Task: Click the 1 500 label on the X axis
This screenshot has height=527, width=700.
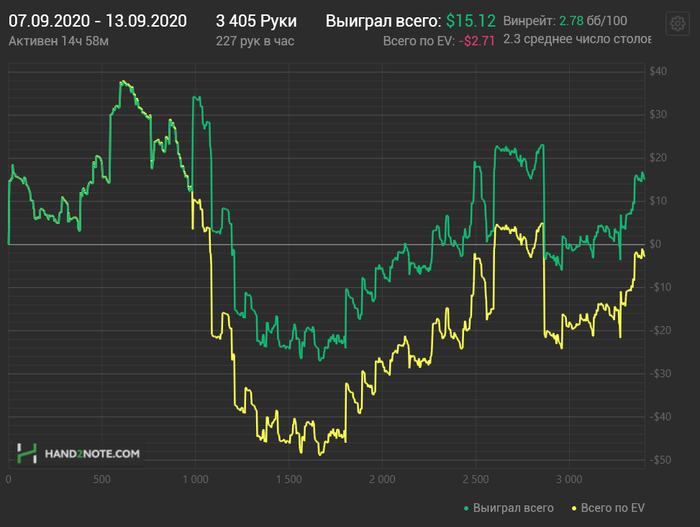Action: pyautogui.click(x=289, y=480)
